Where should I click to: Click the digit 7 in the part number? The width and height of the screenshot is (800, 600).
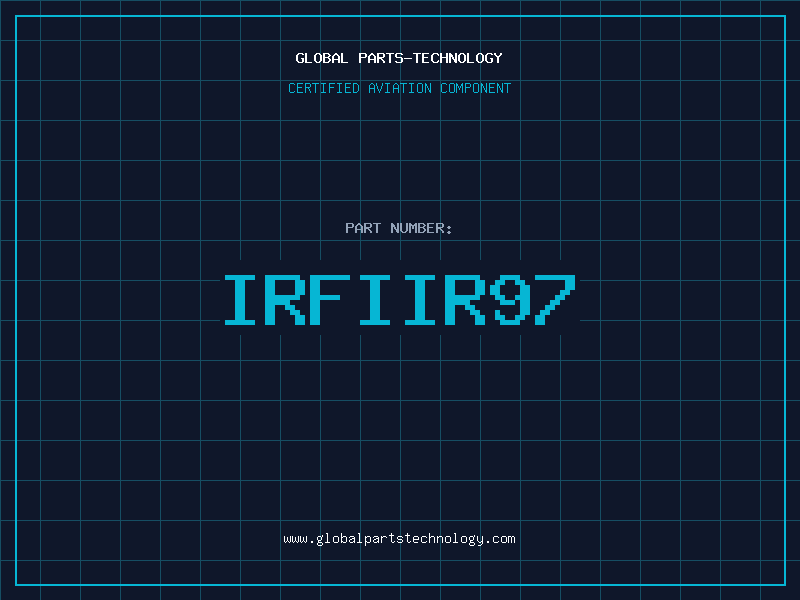555,300
